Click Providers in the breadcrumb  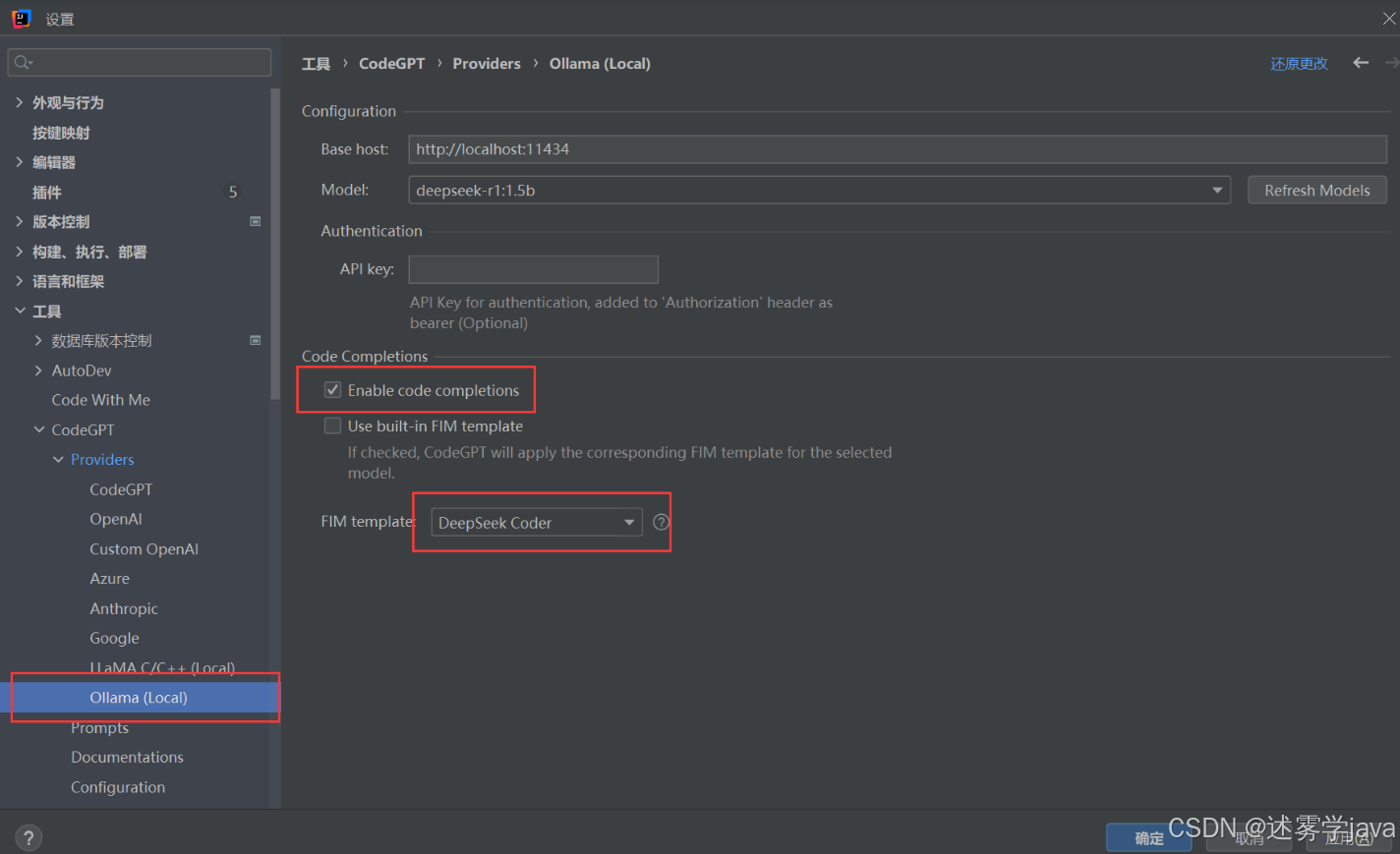coord(486,63)
